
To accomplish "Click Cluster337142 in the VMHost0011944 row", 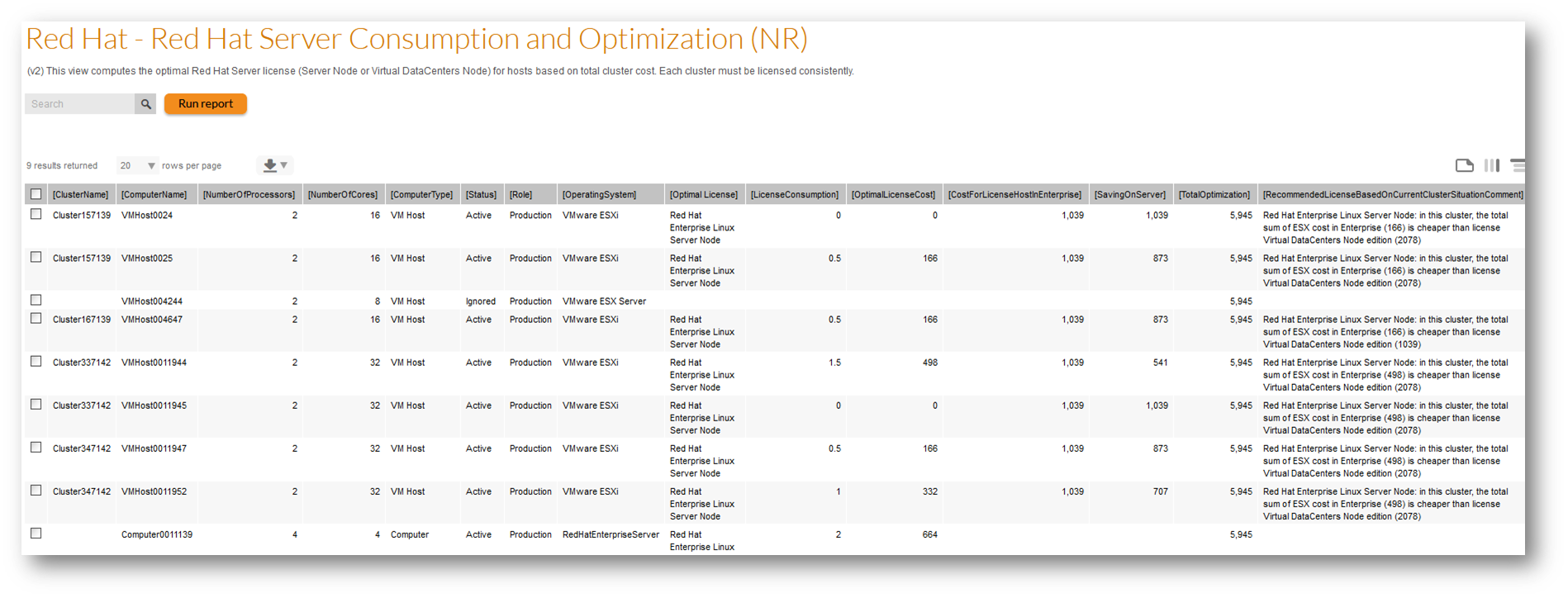I will 82,363.
